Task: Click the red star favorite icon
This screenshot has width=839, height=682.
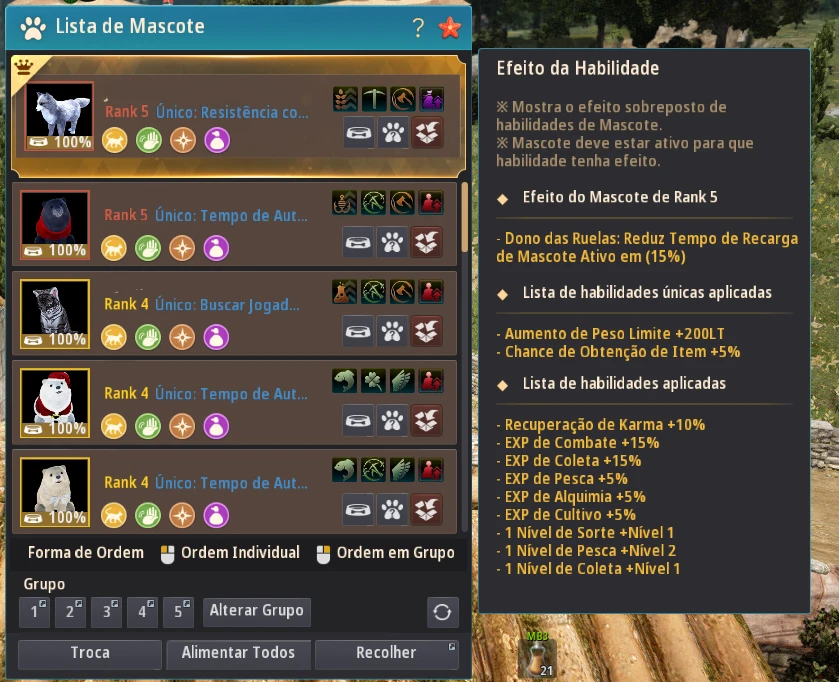Action: [x=449, y=27]
